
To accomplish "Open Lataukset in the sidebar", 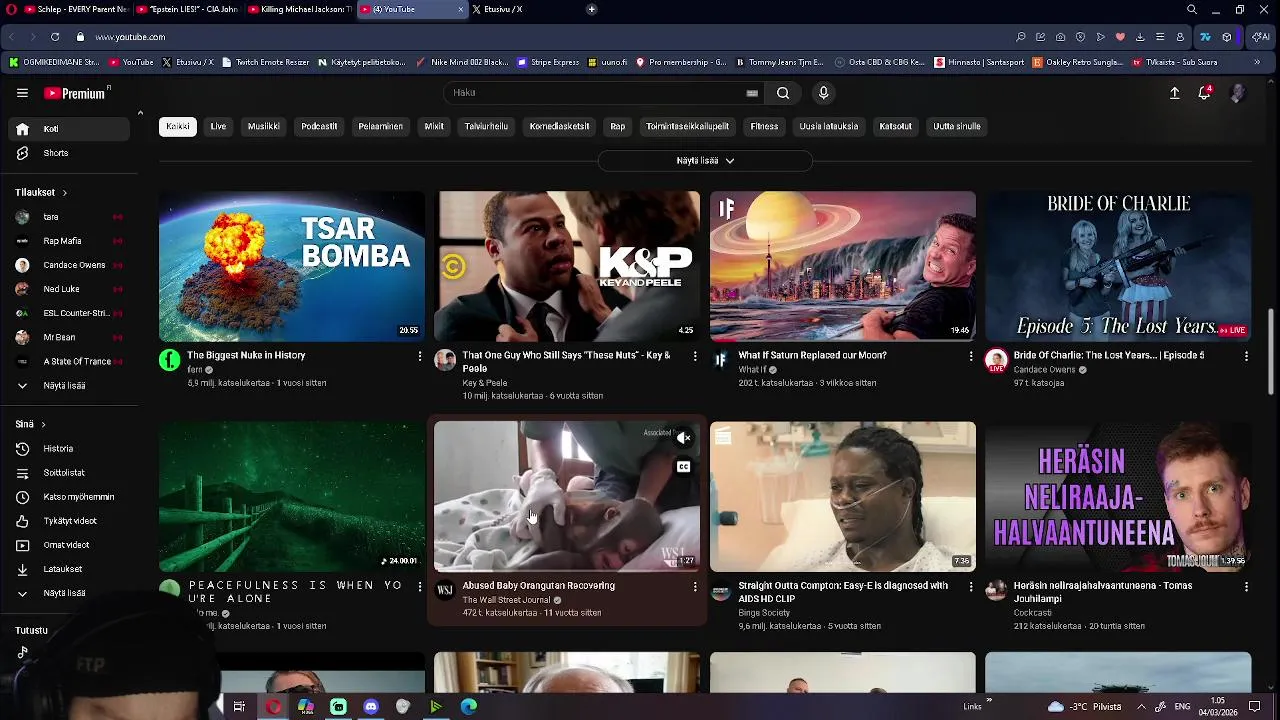I will (68, 569).
